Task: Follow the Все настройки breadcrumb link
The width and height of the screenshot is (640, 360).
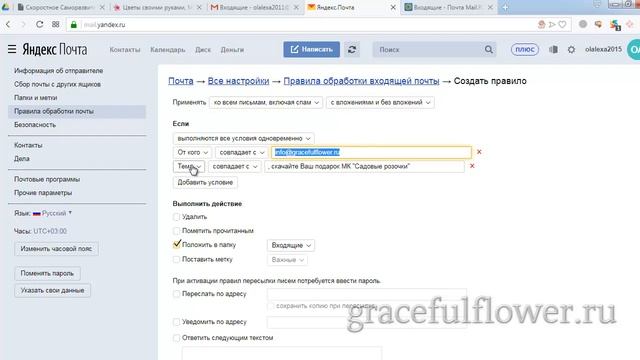Action: [238, 81]
